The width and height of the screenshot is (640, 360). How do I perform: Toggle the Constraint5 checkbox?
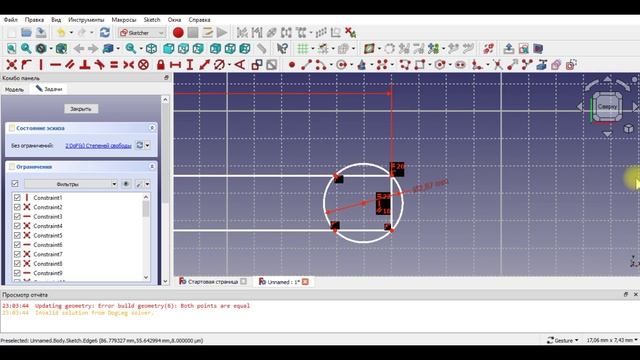[17, 235]
